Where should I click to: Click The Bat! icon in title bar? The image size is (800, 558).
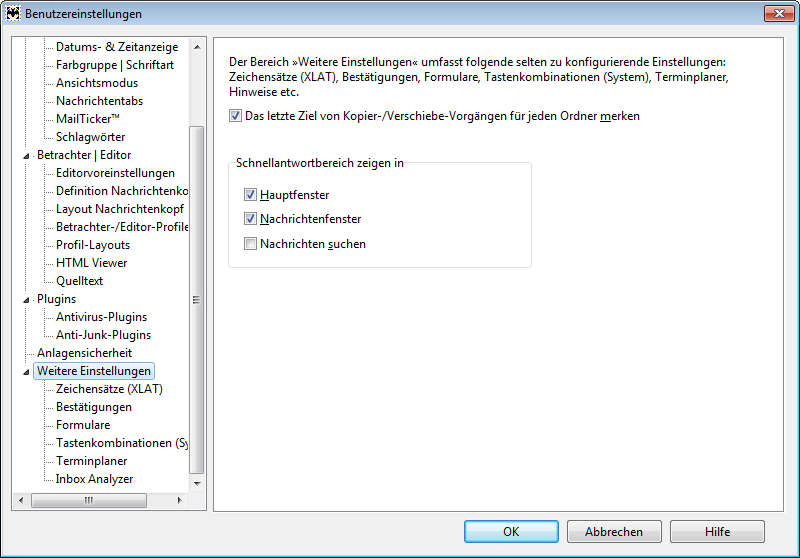coord(12,14)
